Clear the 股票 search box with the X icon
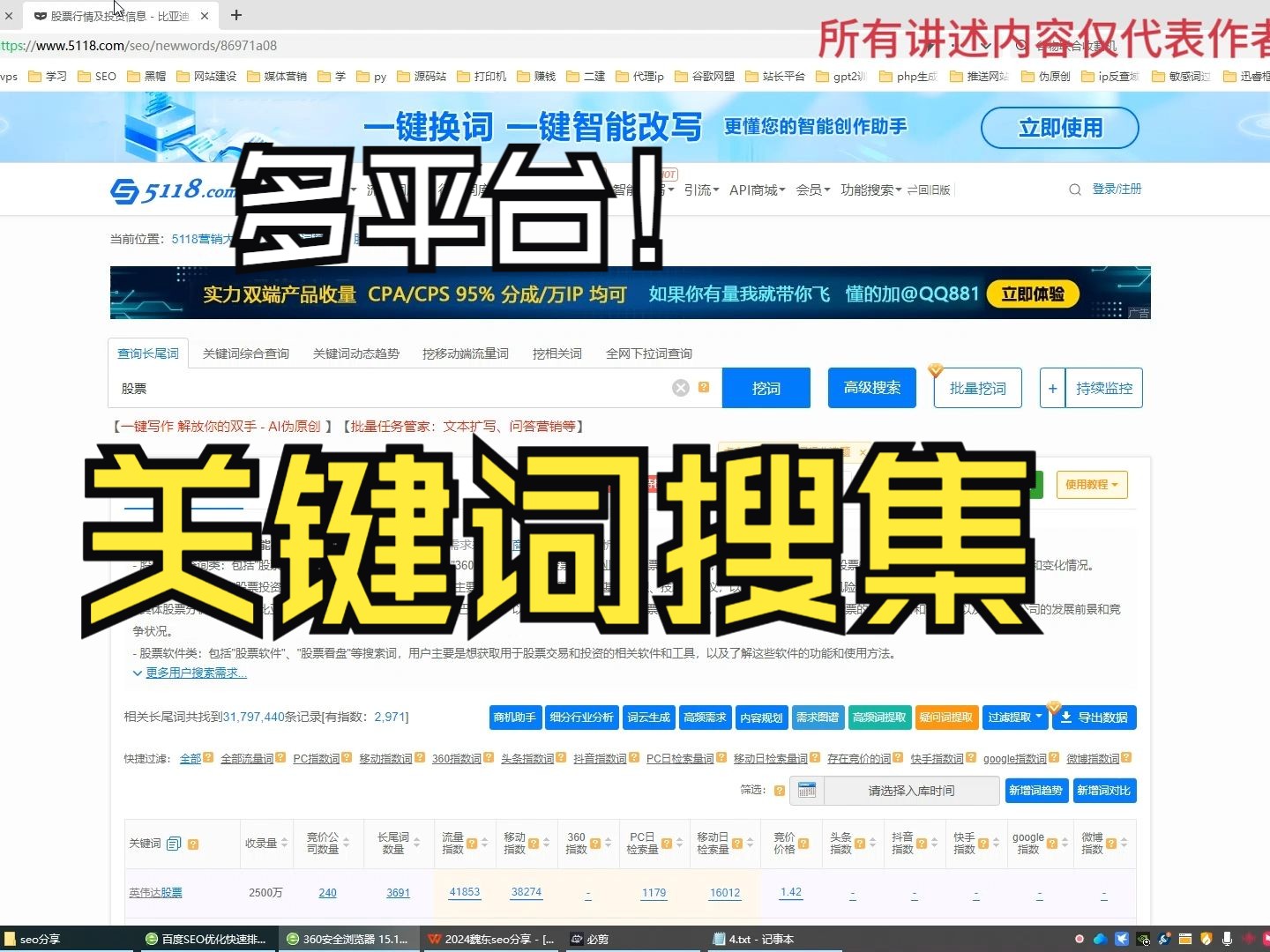This screenshot has width=1270, height=952. [681, 388]
